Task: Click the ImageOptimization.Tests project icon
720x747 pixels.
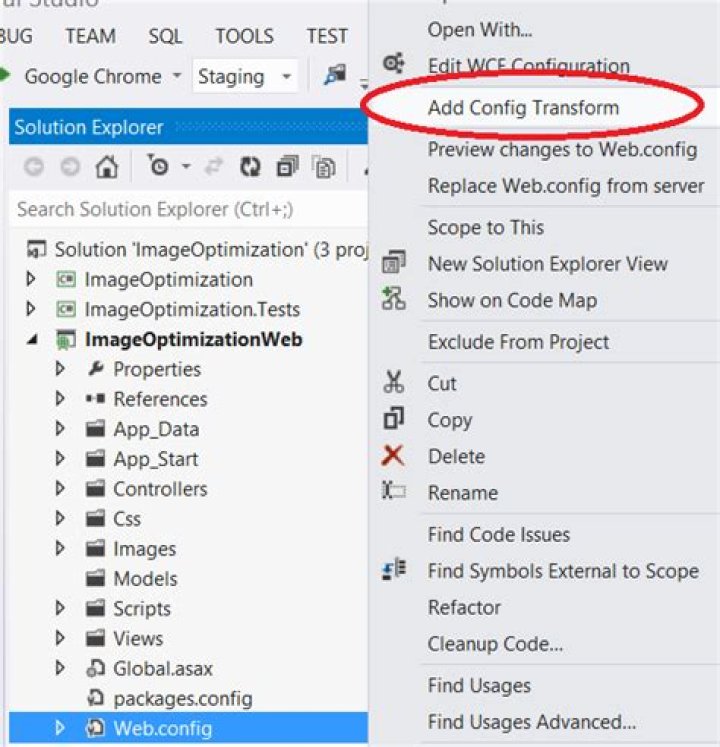Action: coord(66,310)
